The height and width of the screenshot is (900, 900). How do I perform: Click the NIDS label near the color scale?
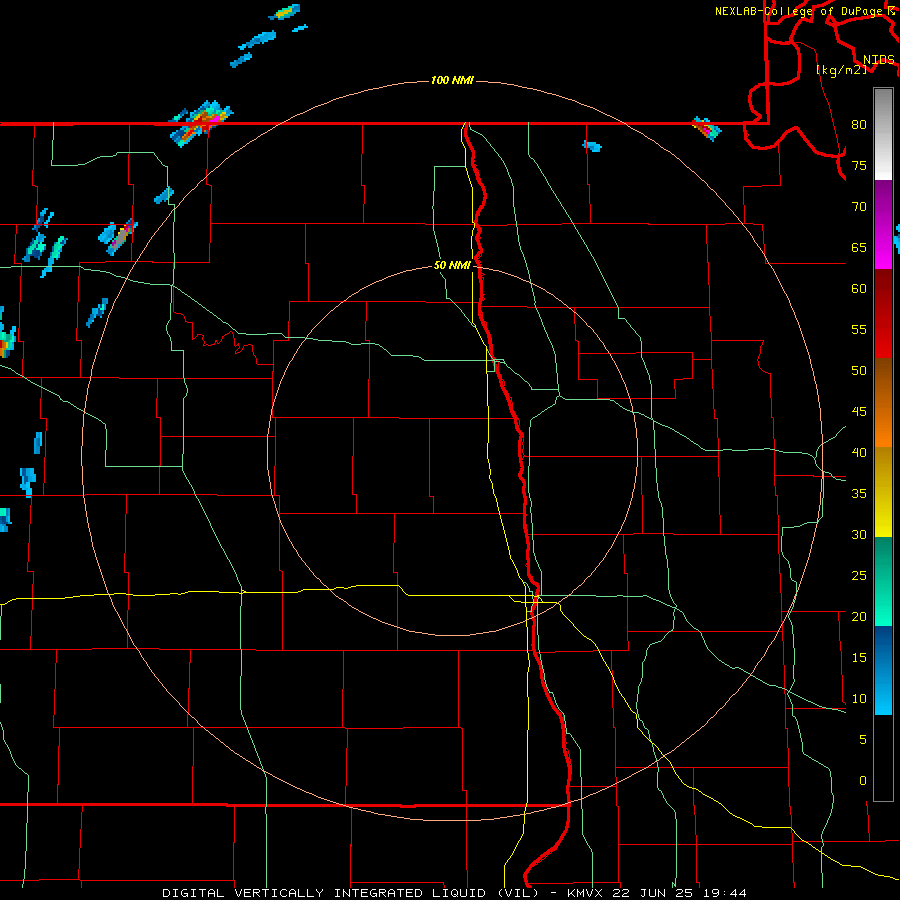(879, 60)
